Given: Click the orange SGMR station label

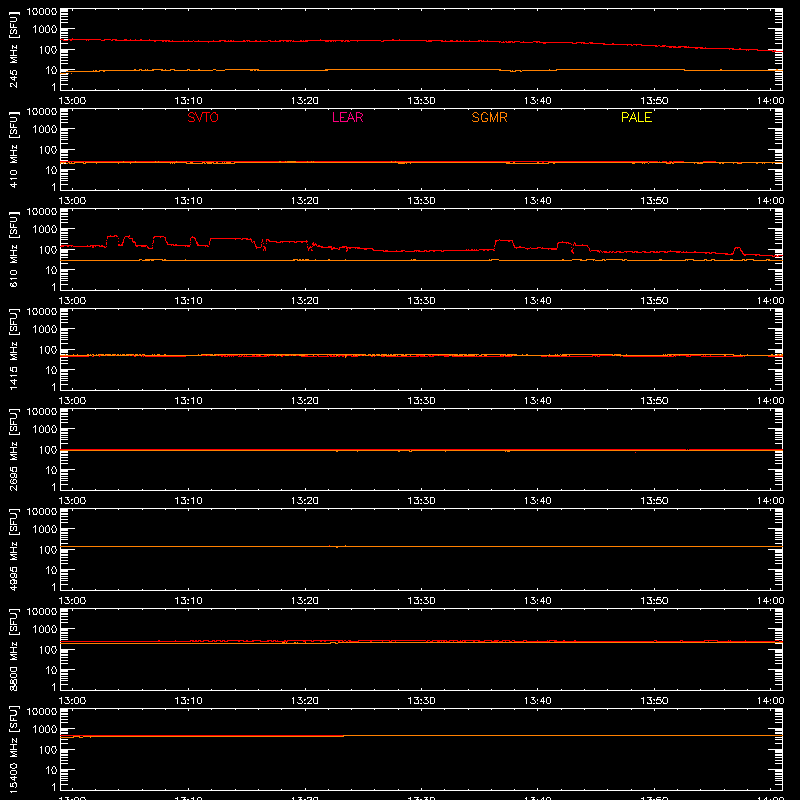Looking at the screenshot, I should pos(489,117).
